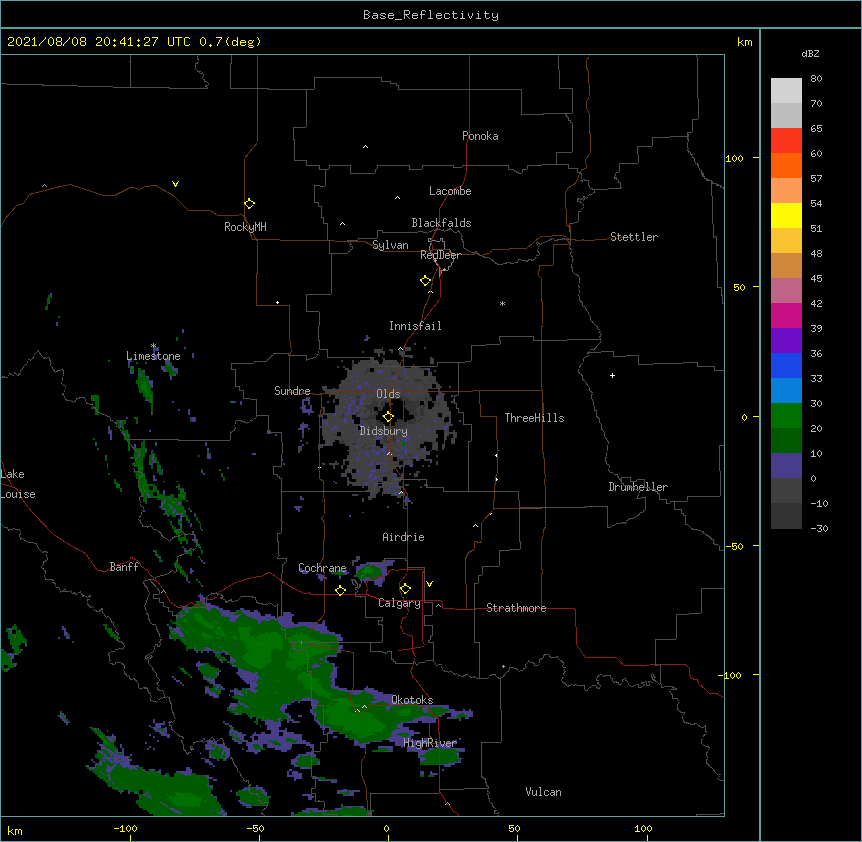Select the Innisfail label

(x=415, y=326)
